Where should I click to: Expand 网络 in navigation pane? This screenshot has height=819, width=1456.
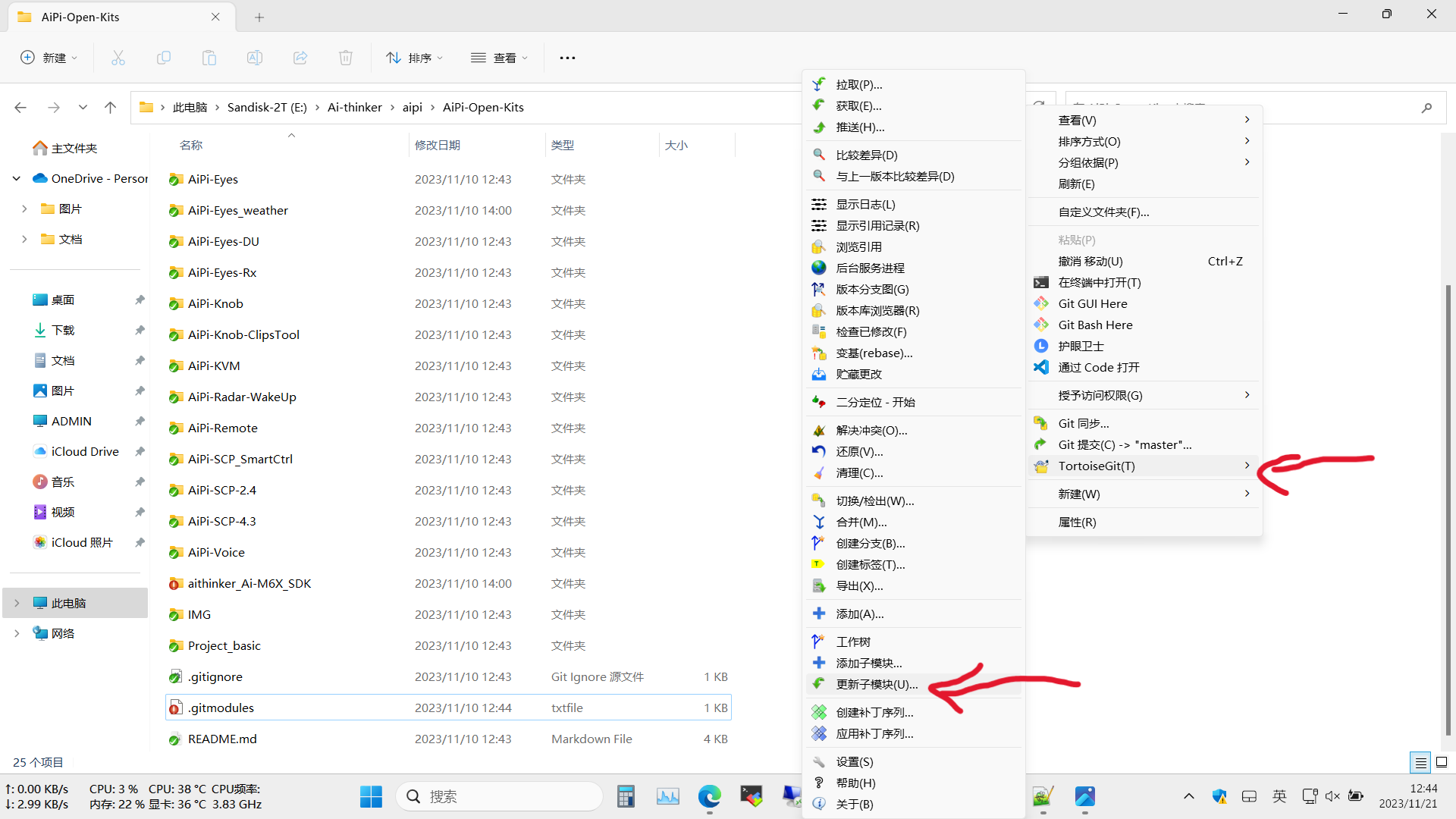point(17,633)
